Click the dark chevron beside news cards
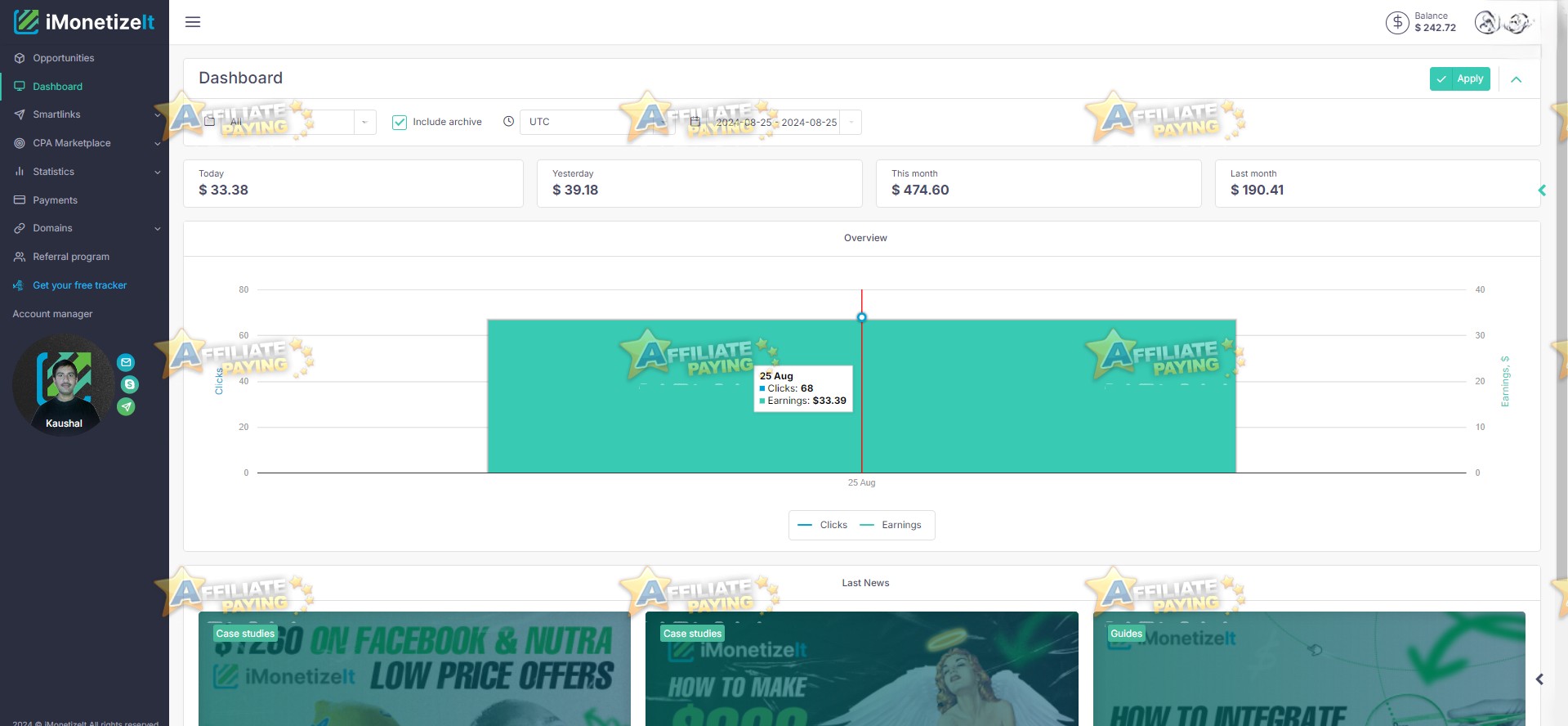1568x726 pixels. [1539, 679]
